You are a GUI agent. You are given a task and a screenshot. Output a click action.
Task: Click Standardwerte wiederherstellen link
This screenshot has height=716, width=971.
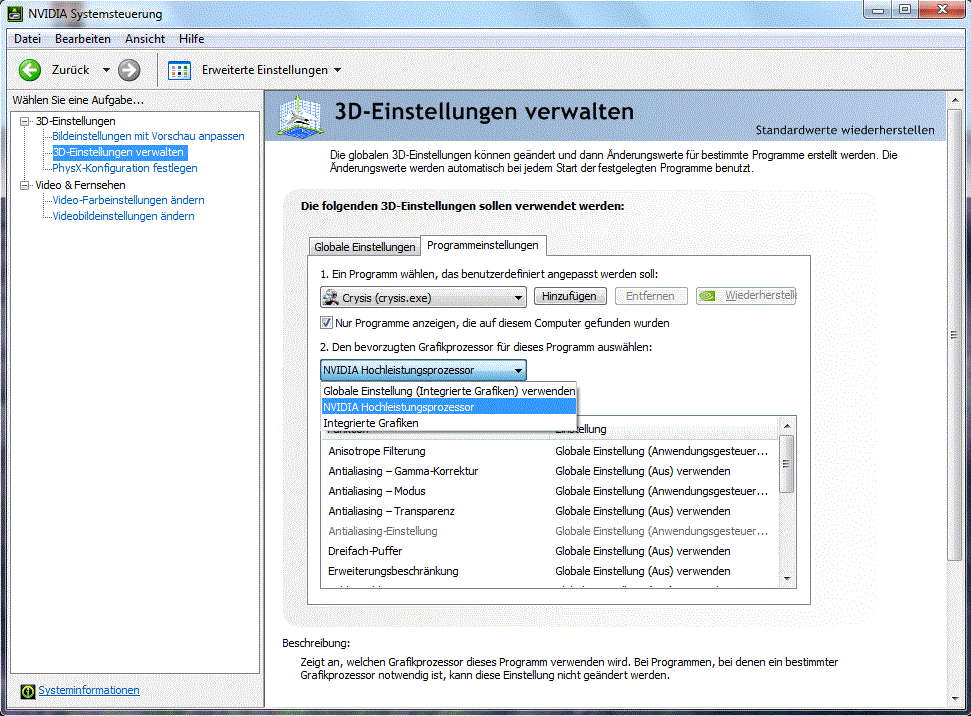pyautogui.click(x=845, y=130)
